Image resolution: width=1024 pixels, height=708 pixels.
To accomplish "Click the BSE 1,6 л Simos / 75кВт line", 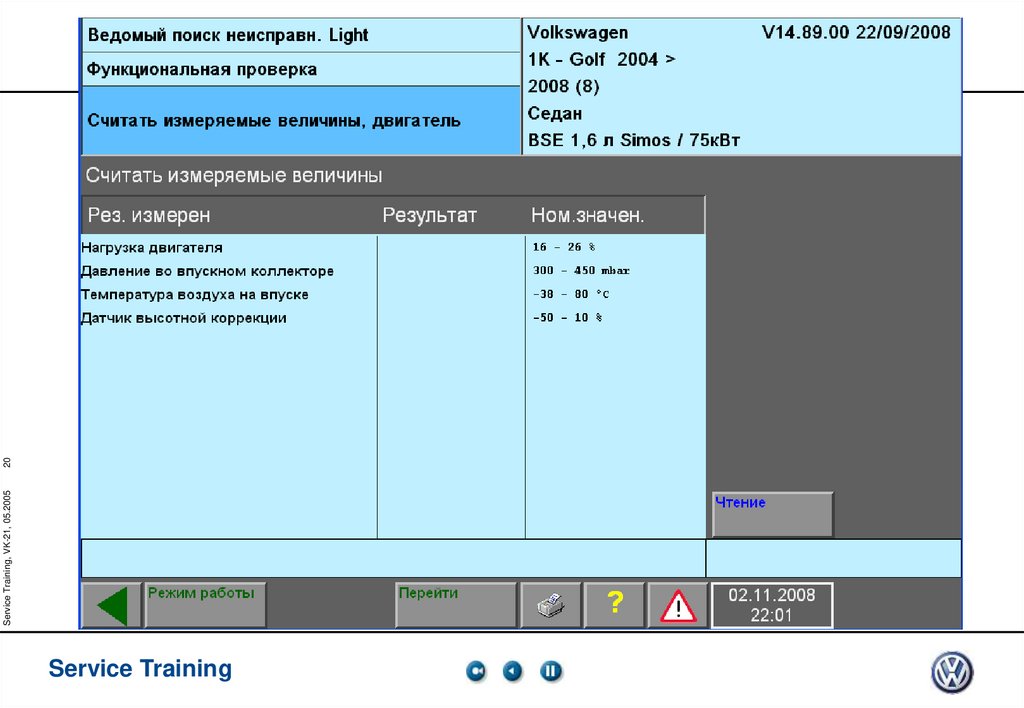I will [633, 140].
